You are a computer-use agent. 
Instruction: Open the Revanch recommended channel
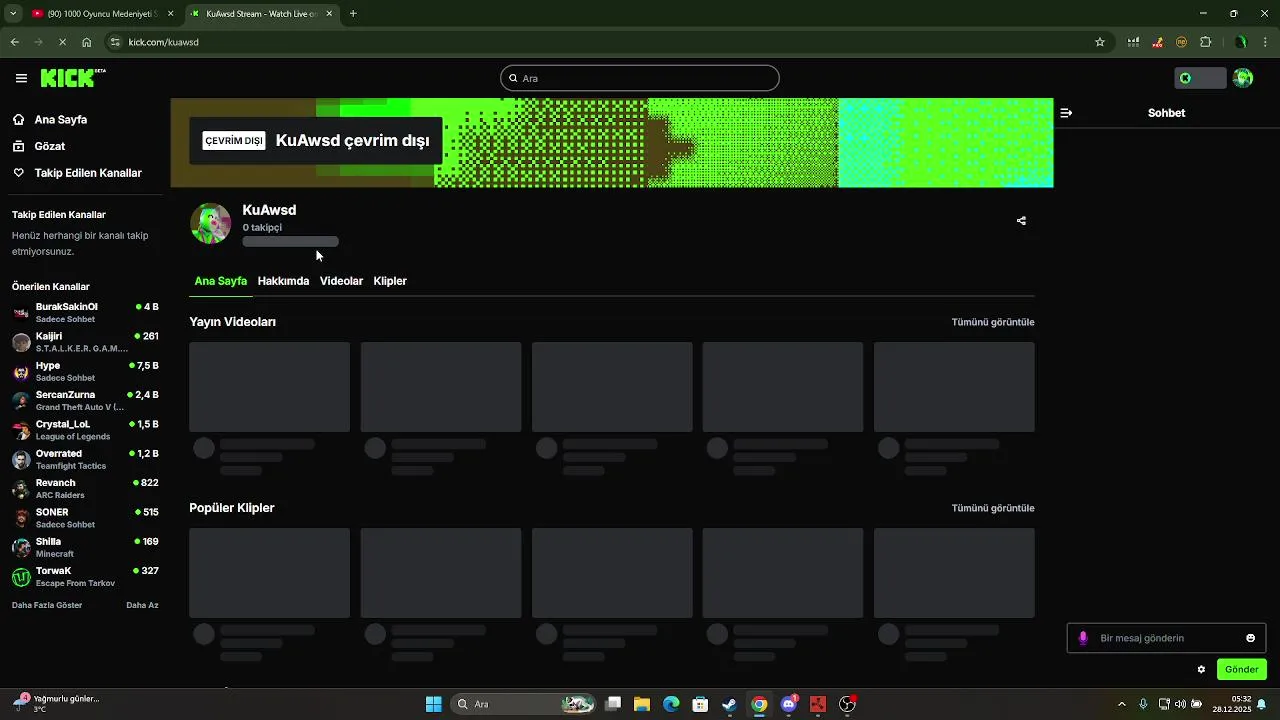pos(85,488)
